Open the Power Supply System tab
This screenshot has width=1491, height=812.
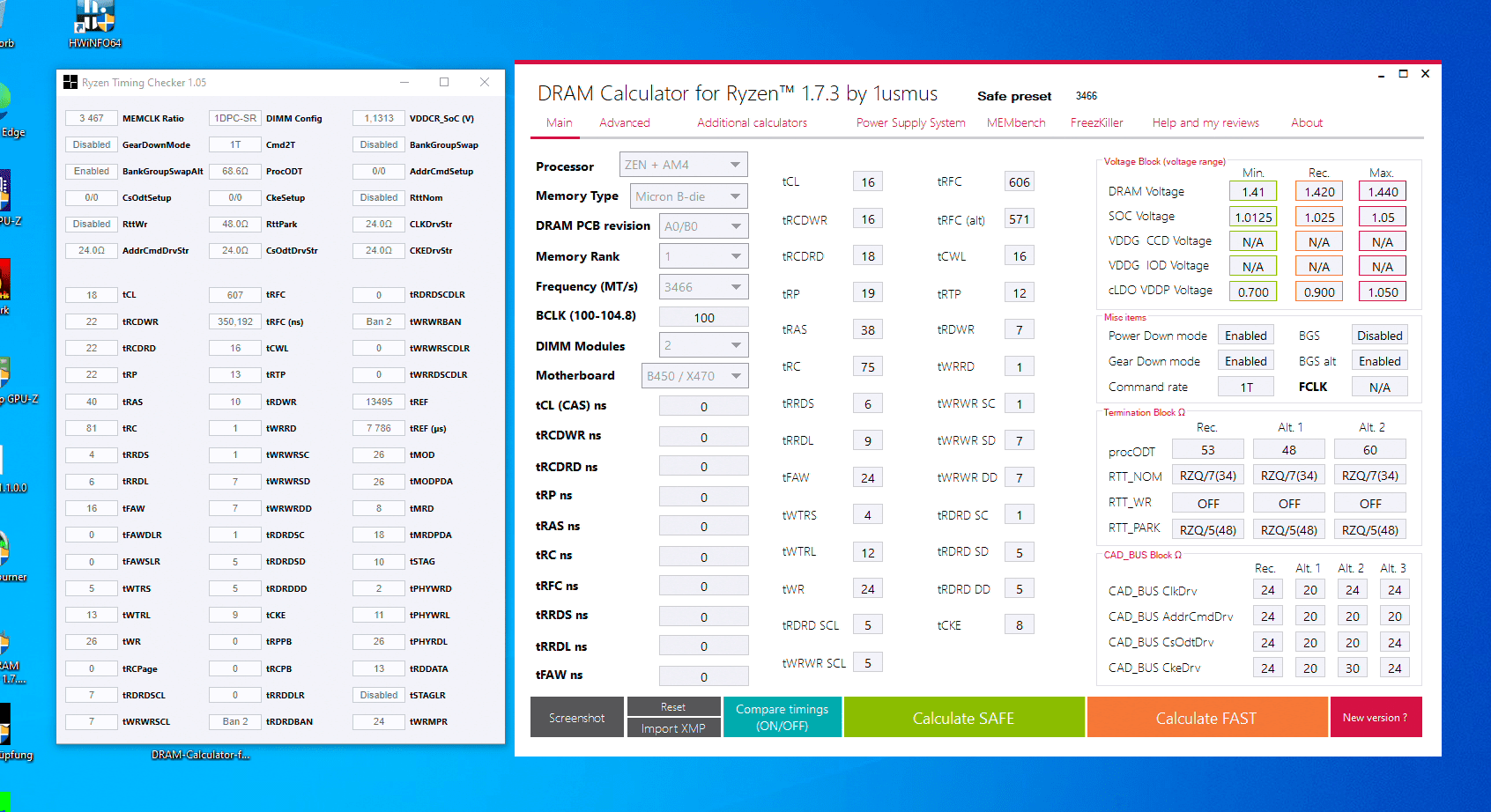(x=911, y=122)
